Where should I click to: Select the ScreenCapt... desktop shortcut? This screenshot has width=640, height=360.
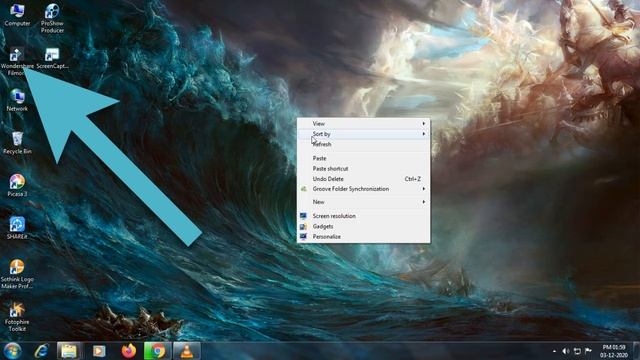click(52, 58)
